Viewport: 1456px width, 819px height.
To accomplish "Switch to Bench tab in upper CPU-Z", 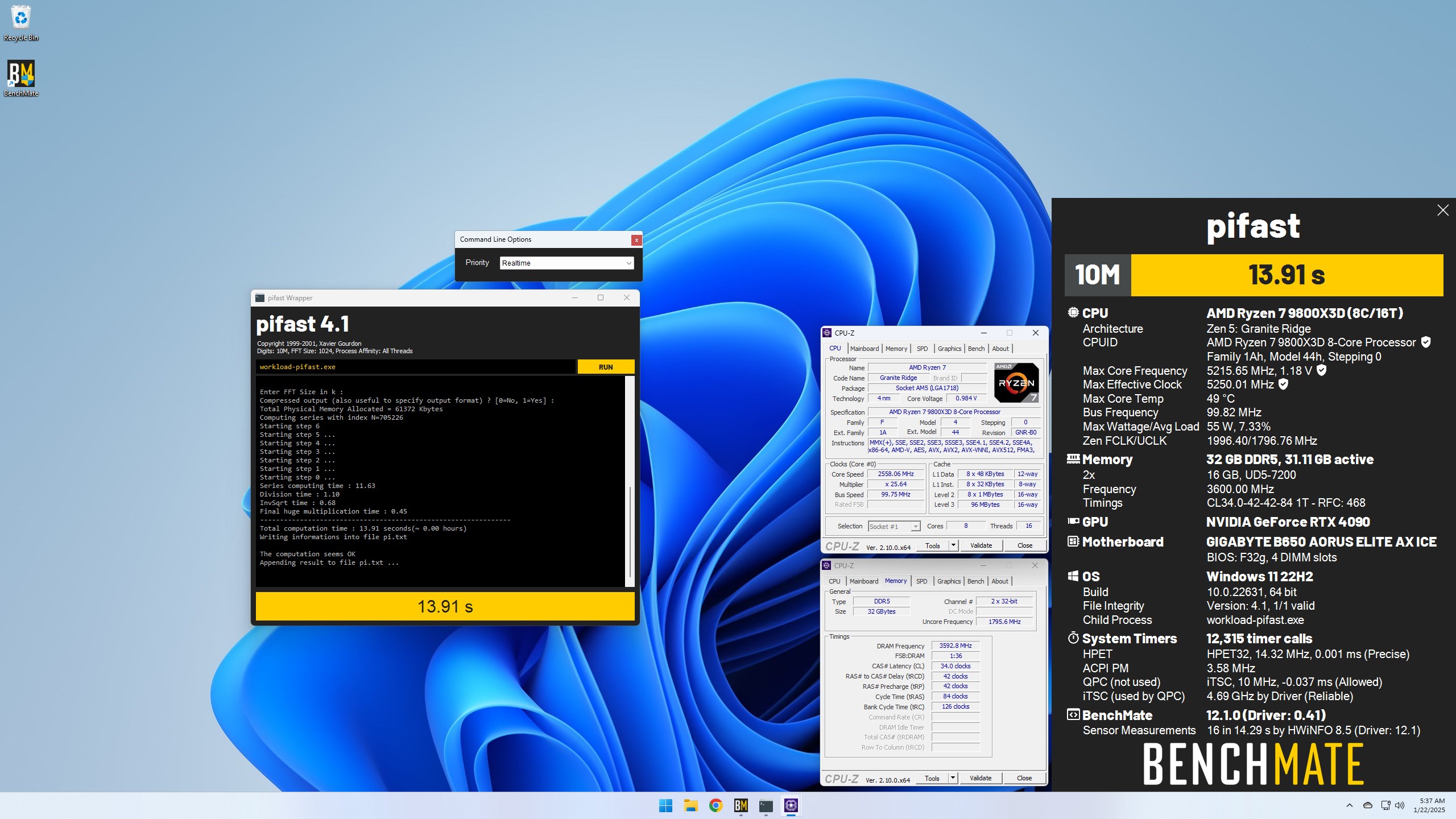I will 976,349.
